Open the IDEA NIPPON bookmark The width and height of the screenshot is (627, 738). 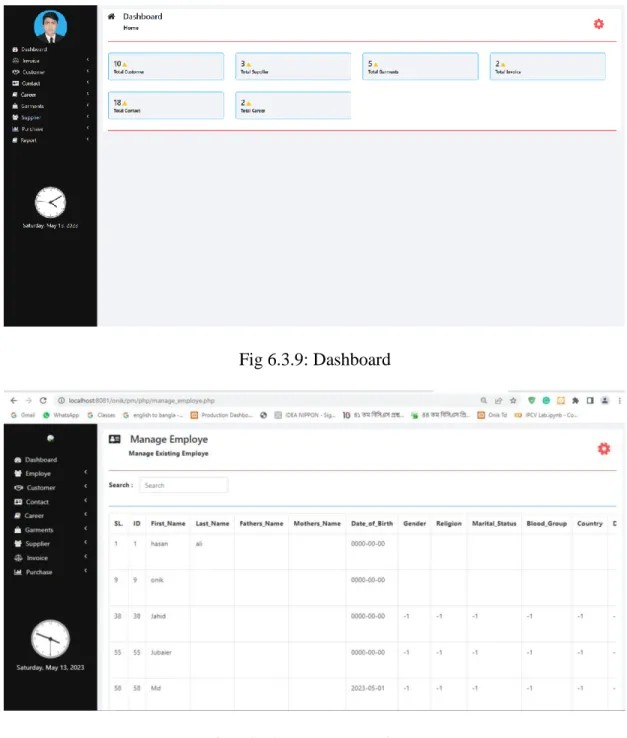click(x=305, y=415)
